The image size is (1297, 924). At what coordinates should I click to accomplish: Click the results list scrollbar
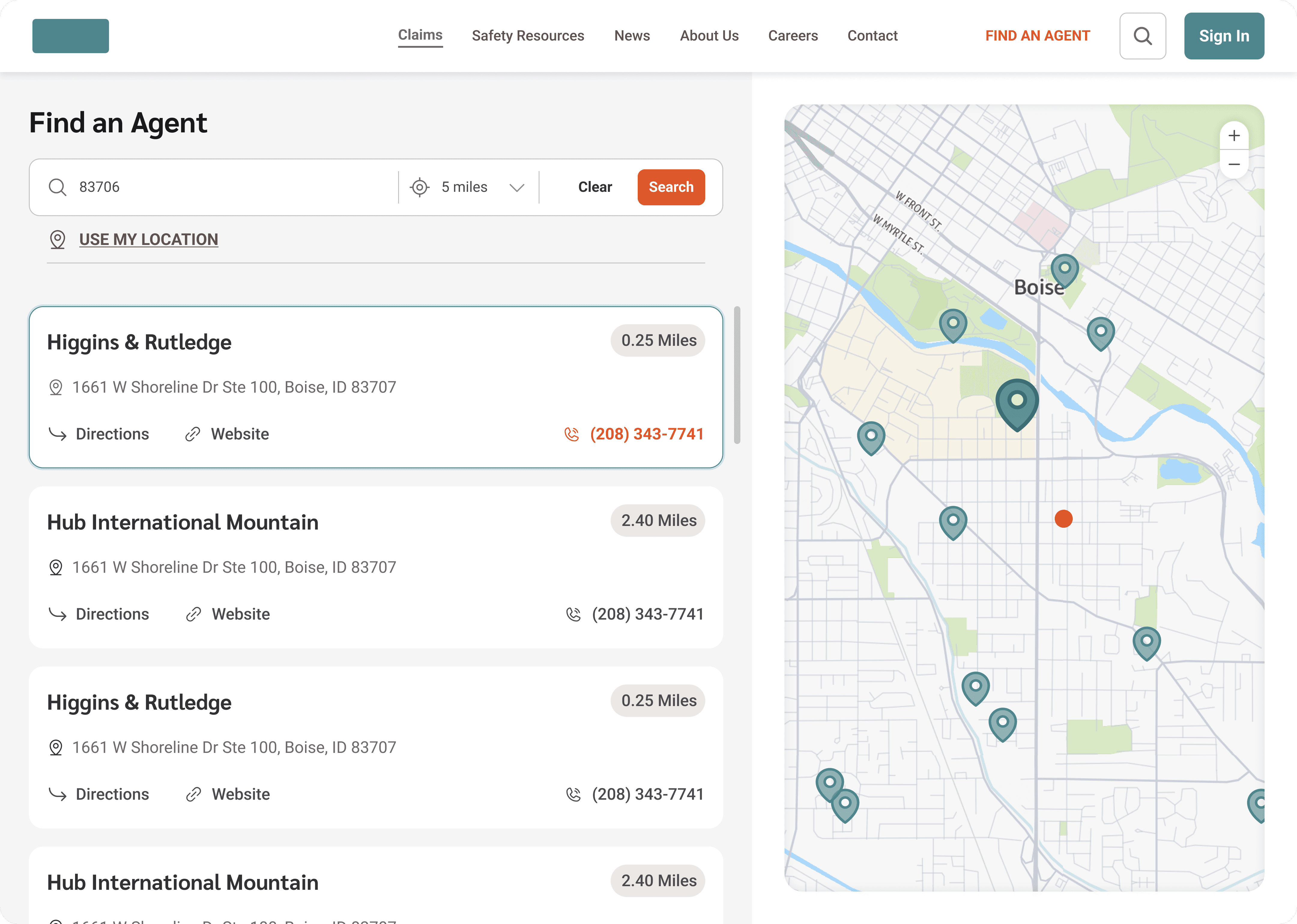point(737,375)
